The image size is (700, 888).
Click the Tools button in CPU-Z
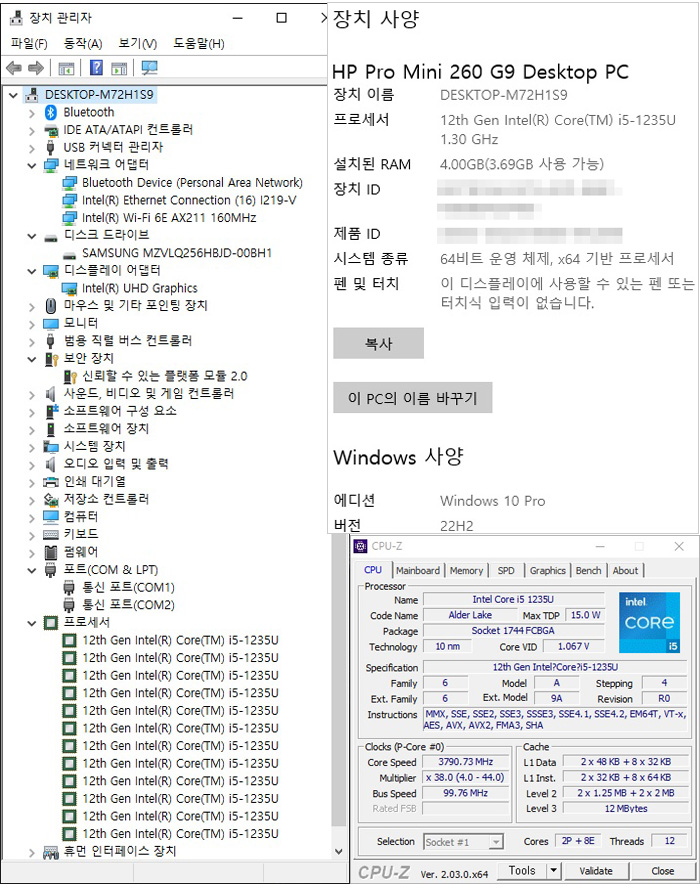click(x=522, y=871)
